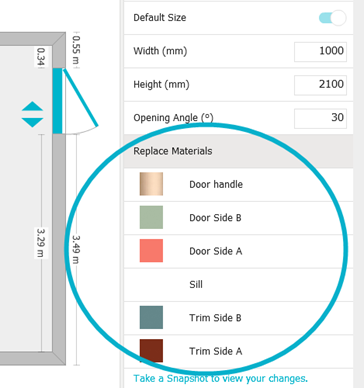Image resolution: width=364 pixels, height=388 pixels.
Task: Select the Sill material row
Action: (x=238, y=285)
